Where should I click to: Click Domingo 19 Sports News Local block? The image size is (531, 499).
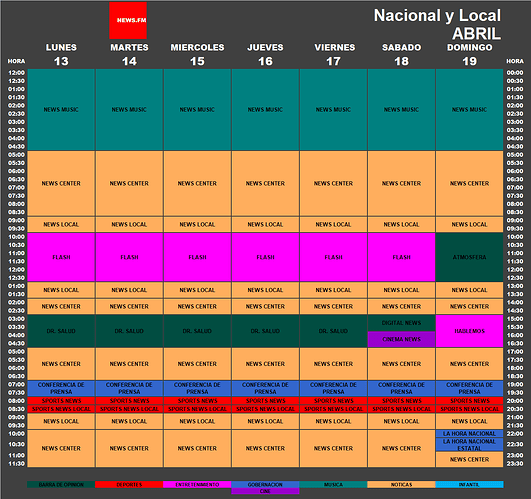(469, 409)
